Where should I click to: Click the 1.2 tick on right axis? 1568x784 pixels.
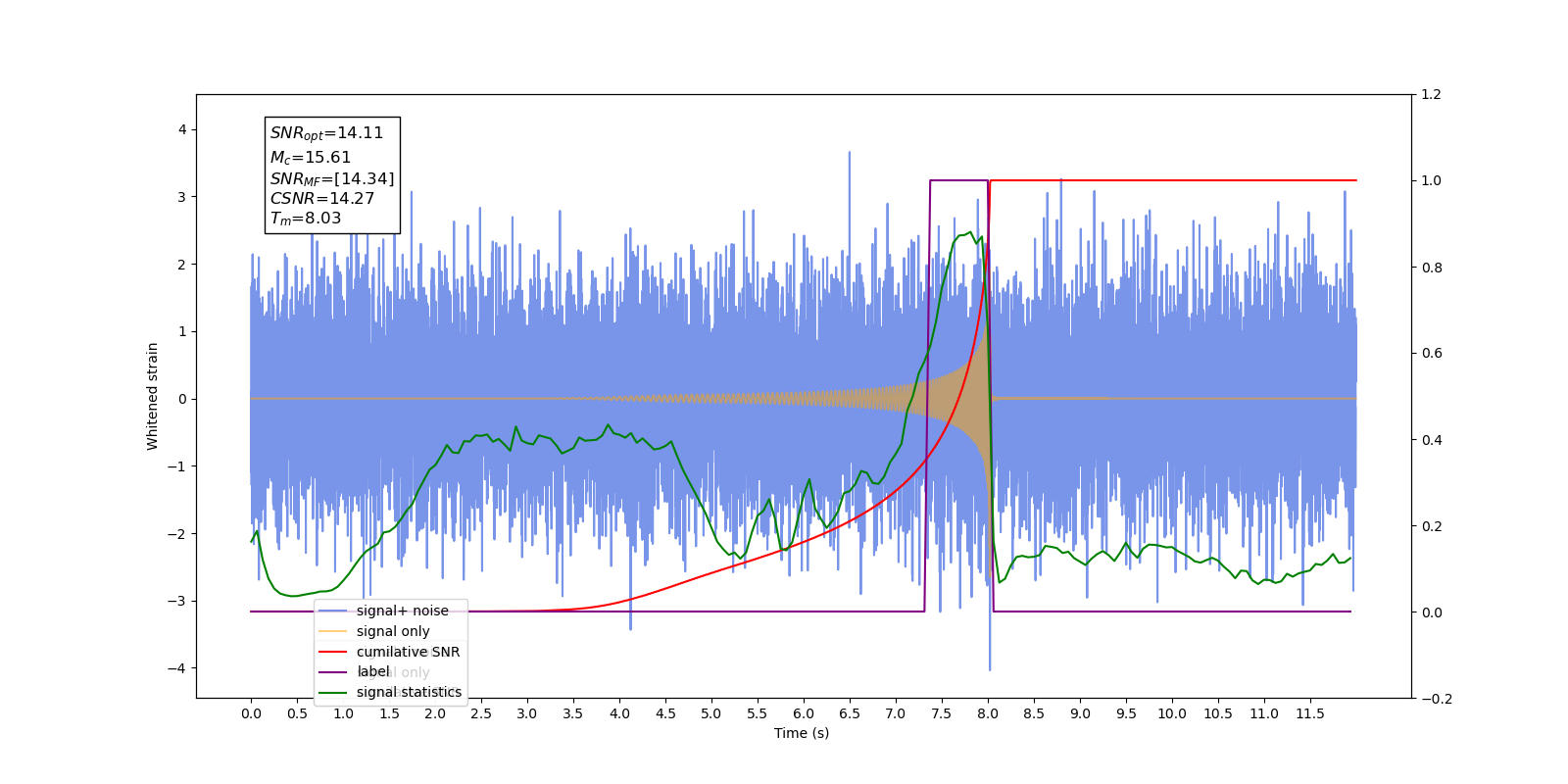(1431, 95)
